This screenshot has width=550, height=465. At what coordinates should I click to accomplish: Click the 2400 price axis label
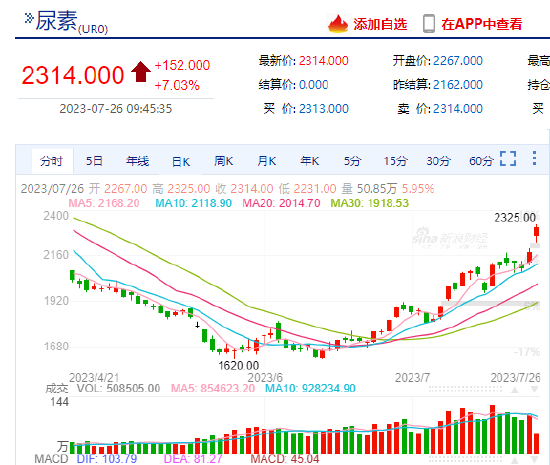pyautogui.click(x=56, y=216)
